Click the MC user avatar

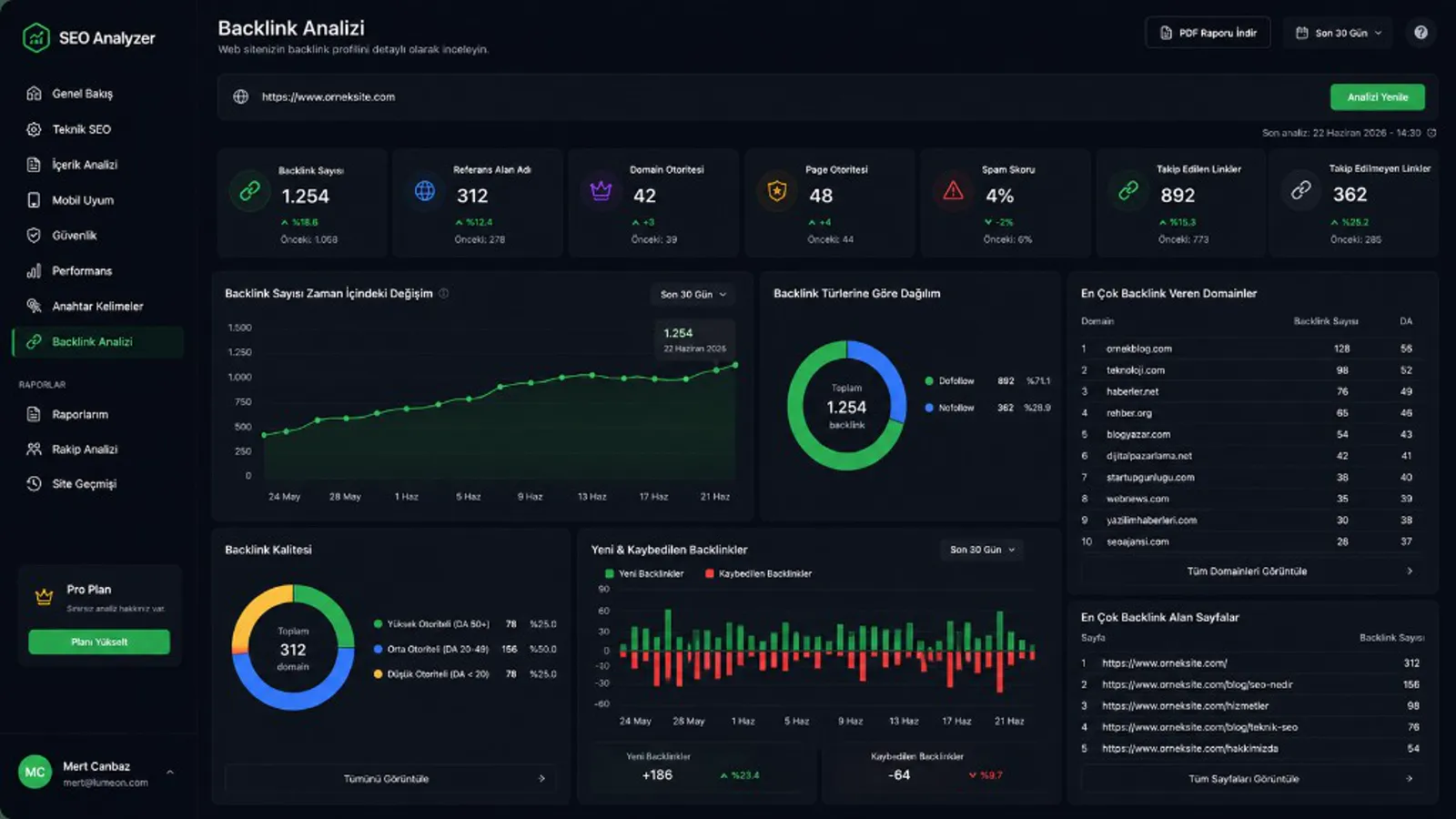point(35,772)
